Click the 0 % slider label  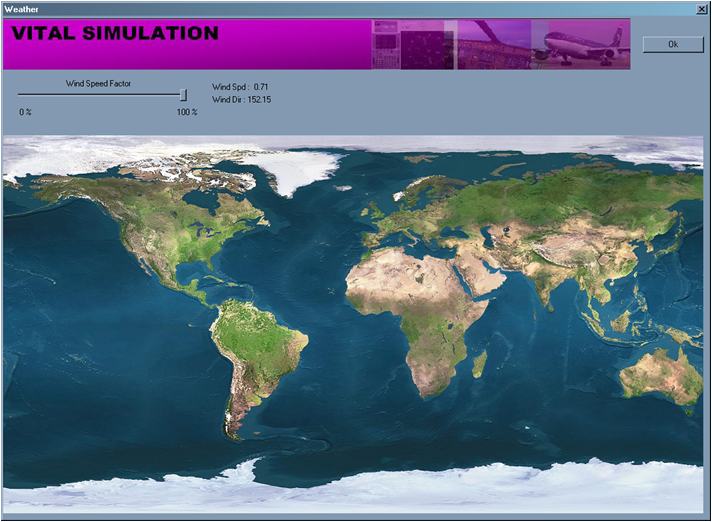coord(25,112)
